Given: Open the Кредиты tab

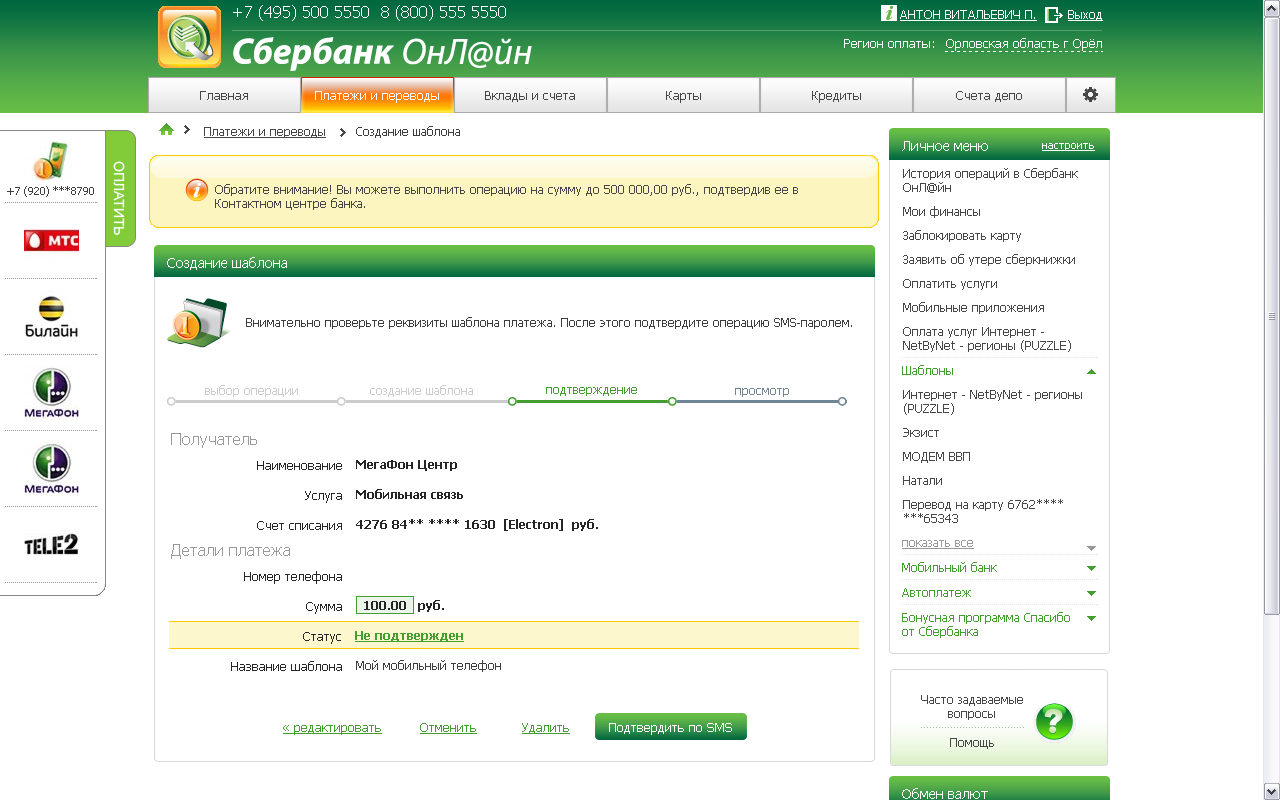Looking at the screenshot, I should 836,95.
